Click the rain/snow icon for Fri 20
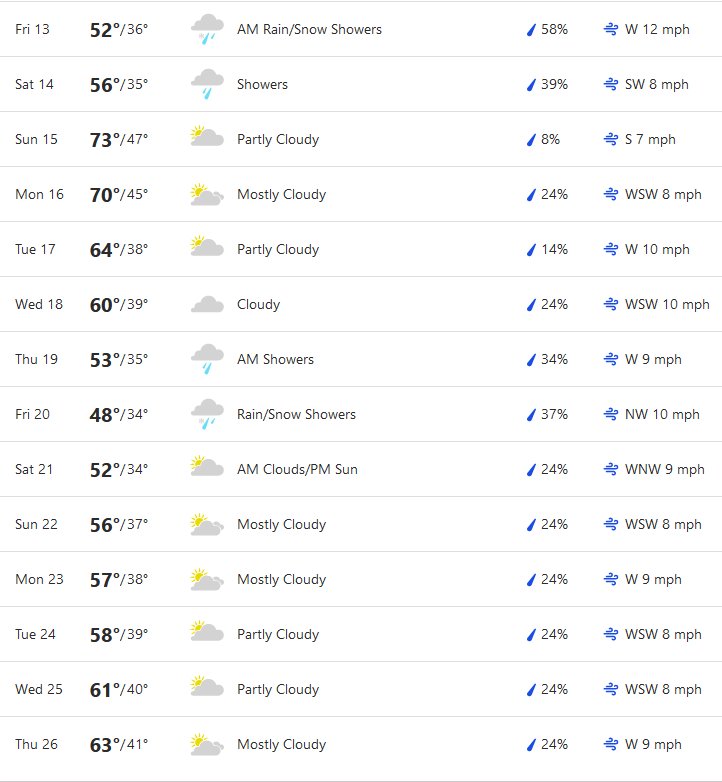The image size is (722, 782). [207, 414]
